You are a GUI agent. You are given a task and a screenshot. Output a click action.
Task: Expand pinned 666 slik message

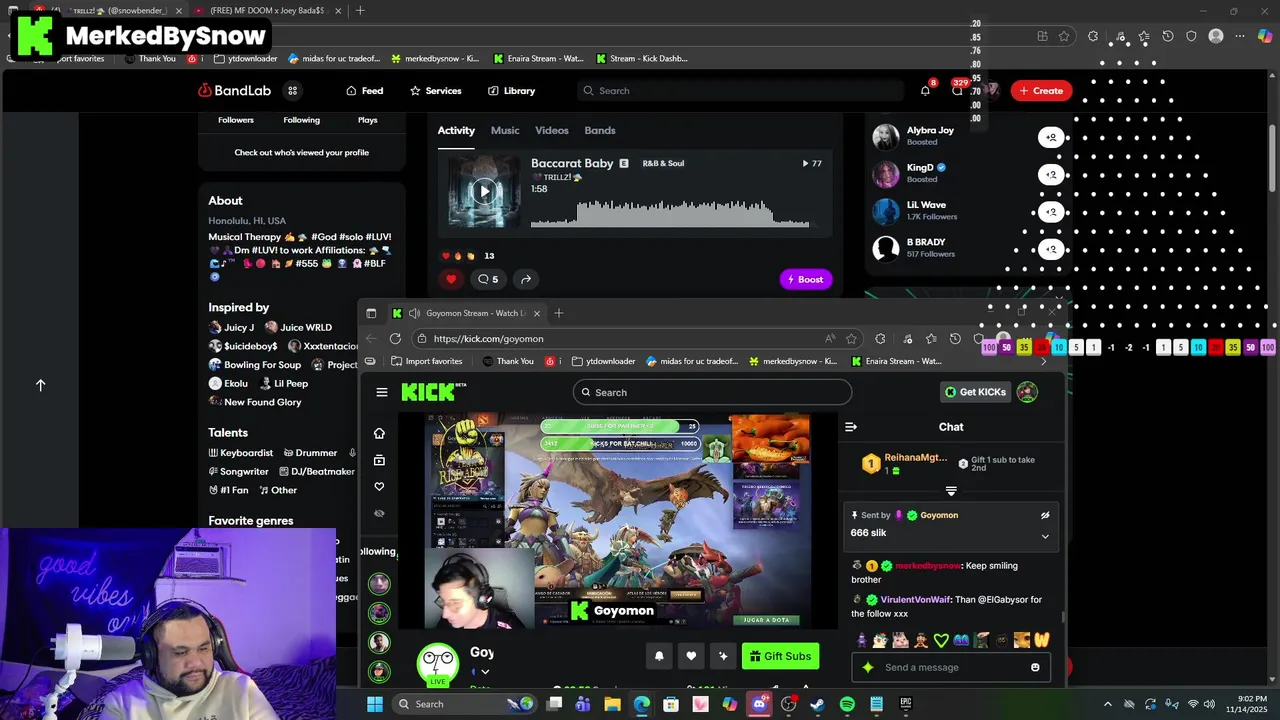pyautogui.click(x=1045, y=536)
